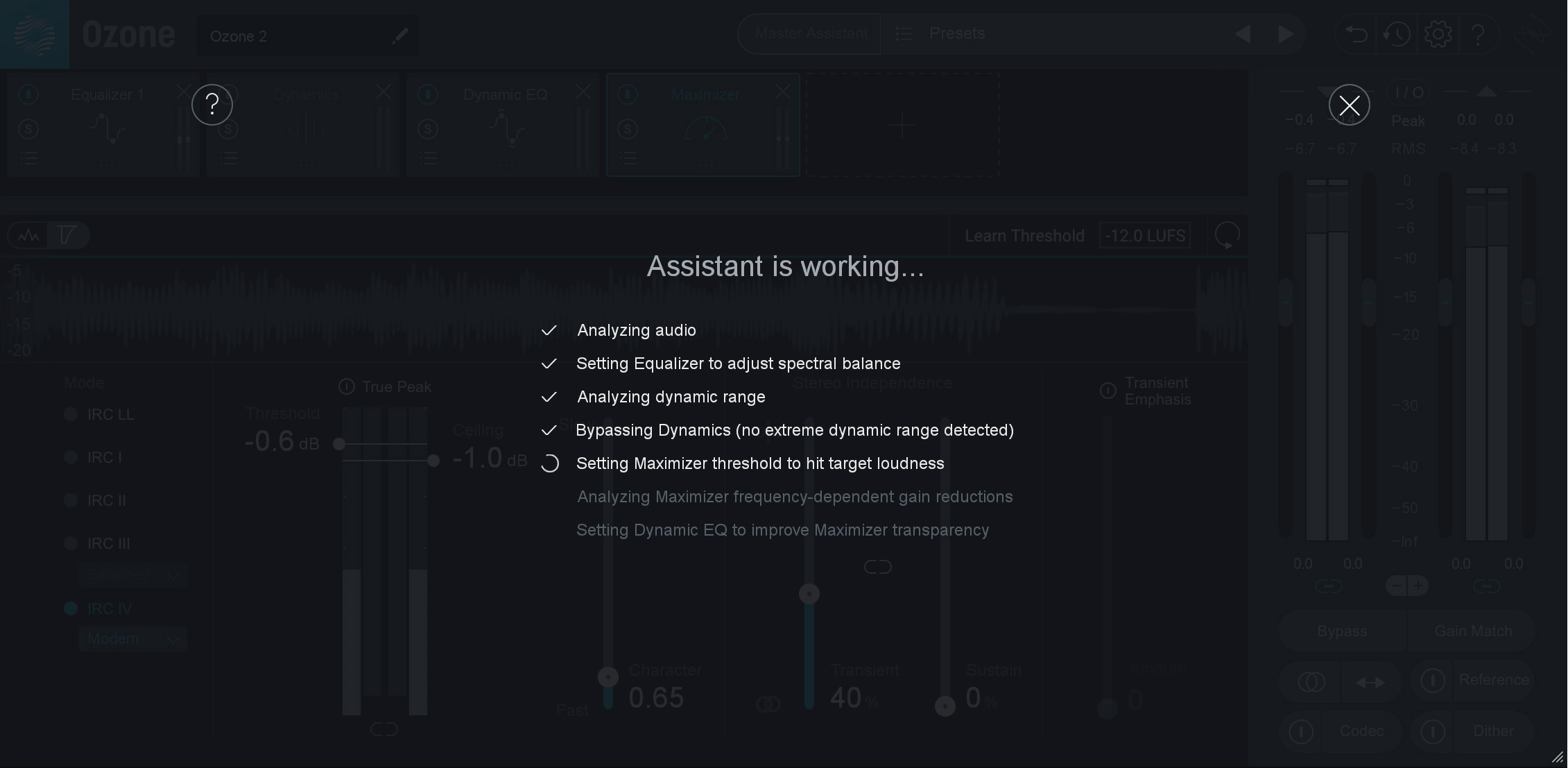The height and width of the screenshot is (768, 1568).
Task: Go to next preset arrow
Action: click(x=1286, y=34)
